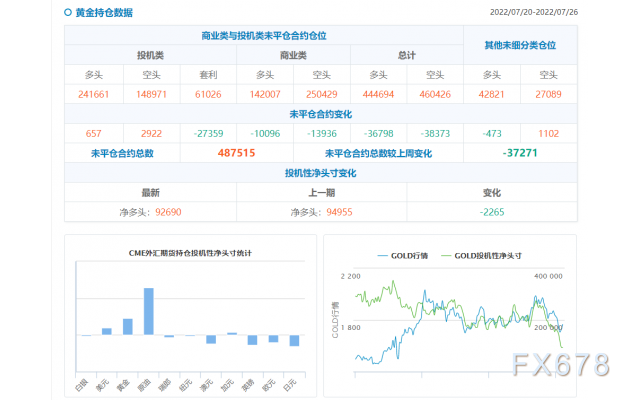Click the change value -27359

pos(208,134)
